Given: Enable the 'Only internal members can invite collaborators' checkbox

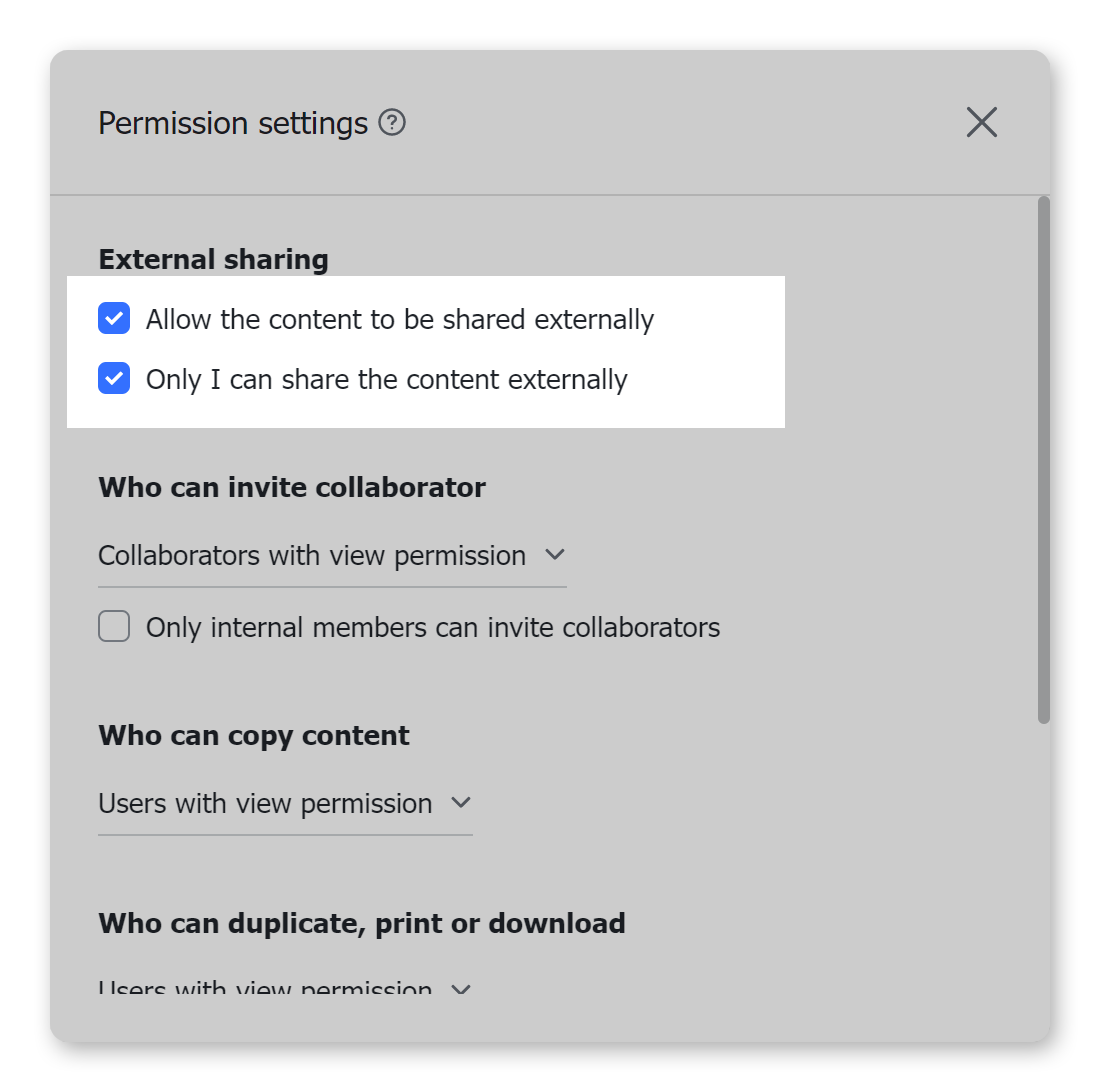Looking at the screenshot, I should (x=114, y=627).
